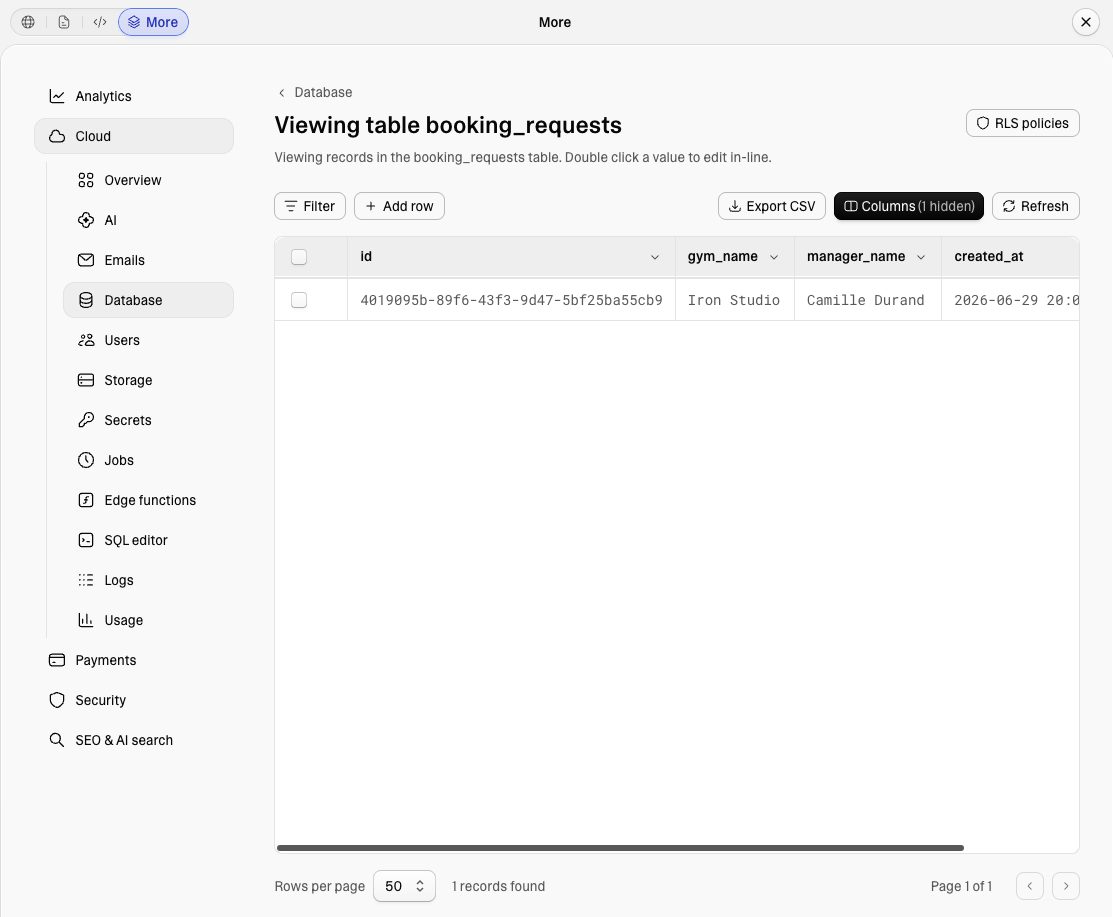Click the Edge functions icon
This screenshot has width=1113, height=917.
click(86, 500)
